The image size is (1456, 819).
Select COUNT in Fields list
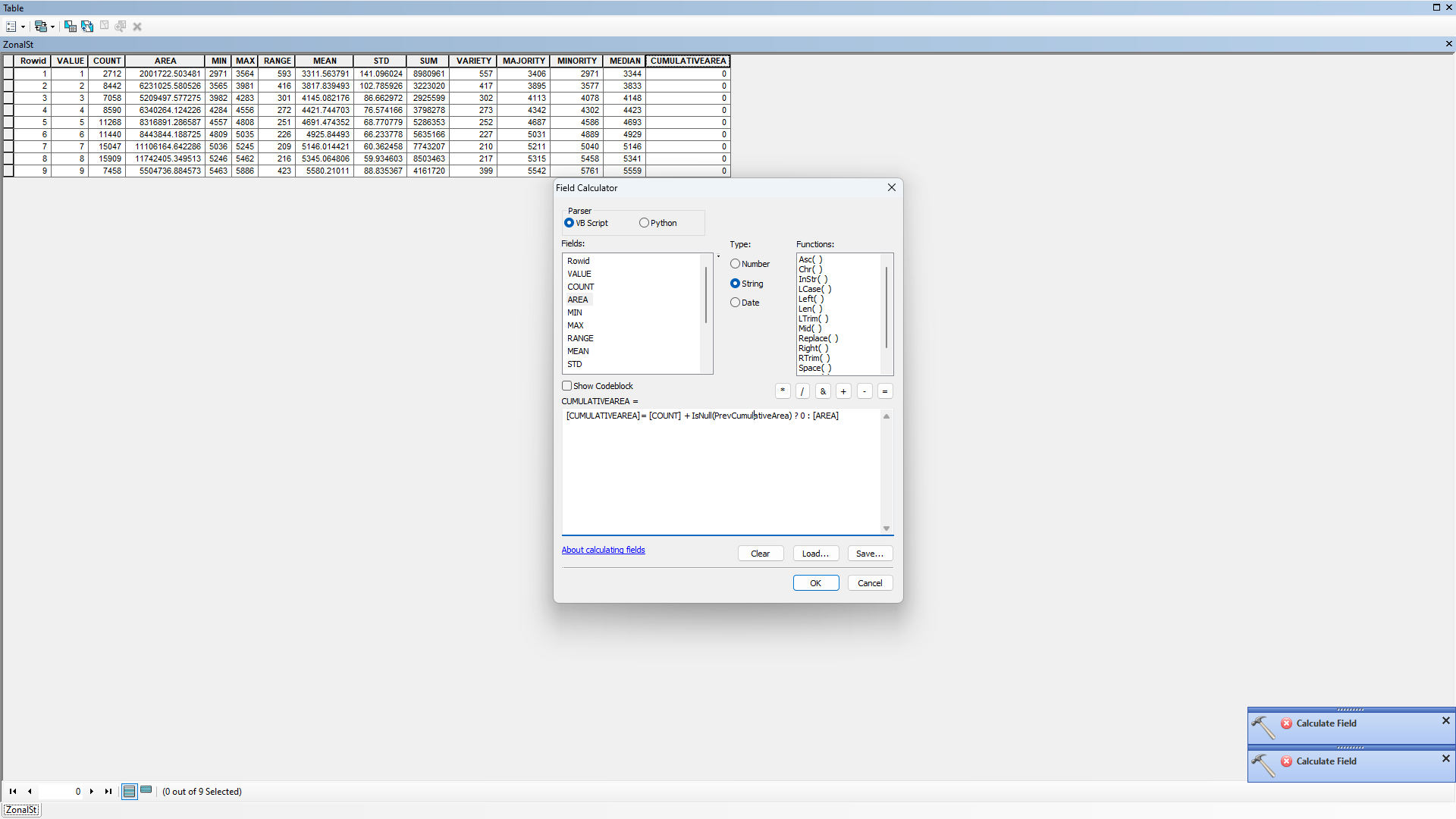[581, 287]
